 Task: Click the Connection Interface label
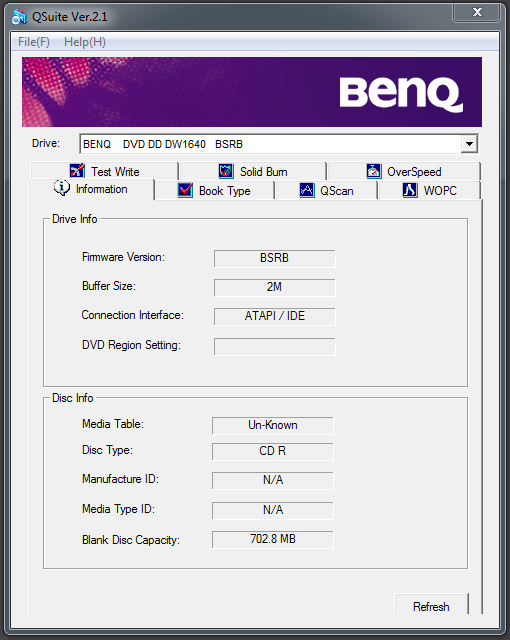tap(133, 315)
